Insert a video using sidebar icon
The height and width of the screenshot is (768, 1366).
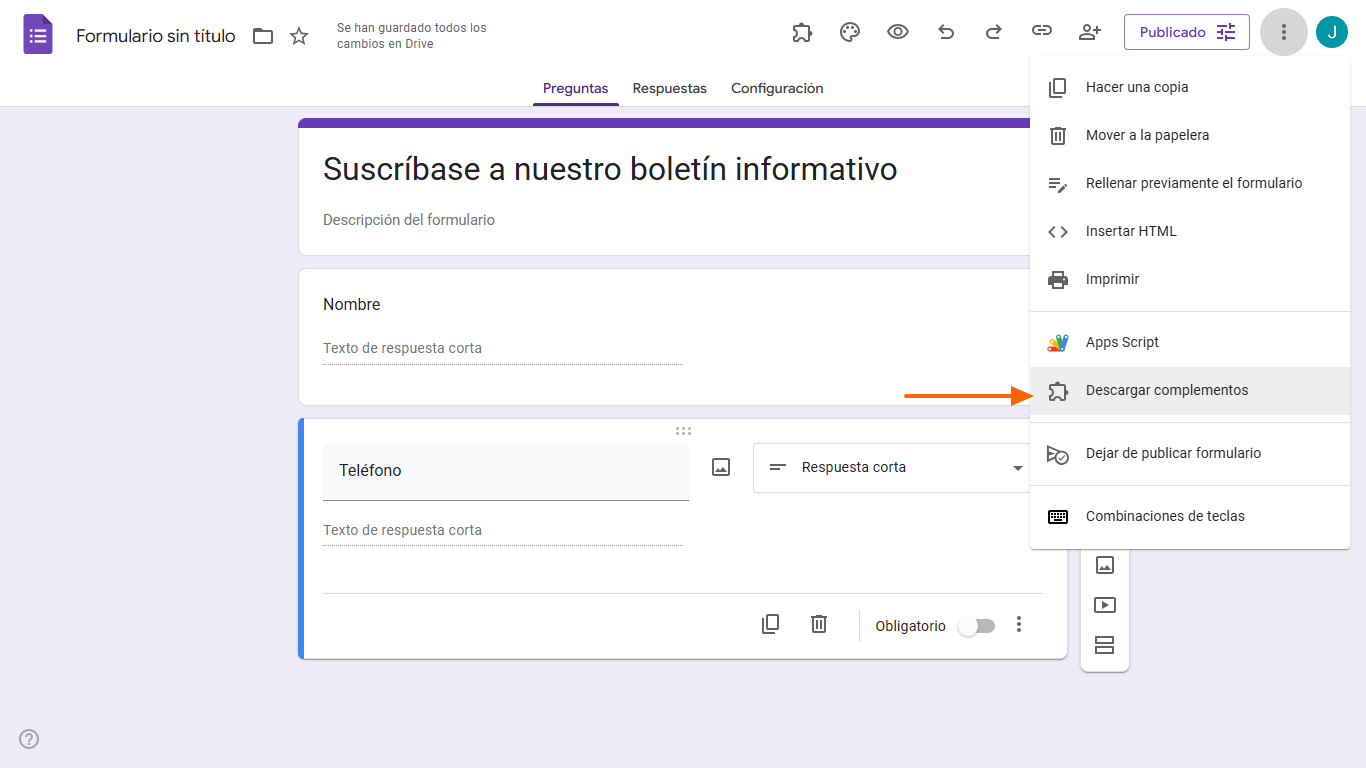tap(1105, 605)
